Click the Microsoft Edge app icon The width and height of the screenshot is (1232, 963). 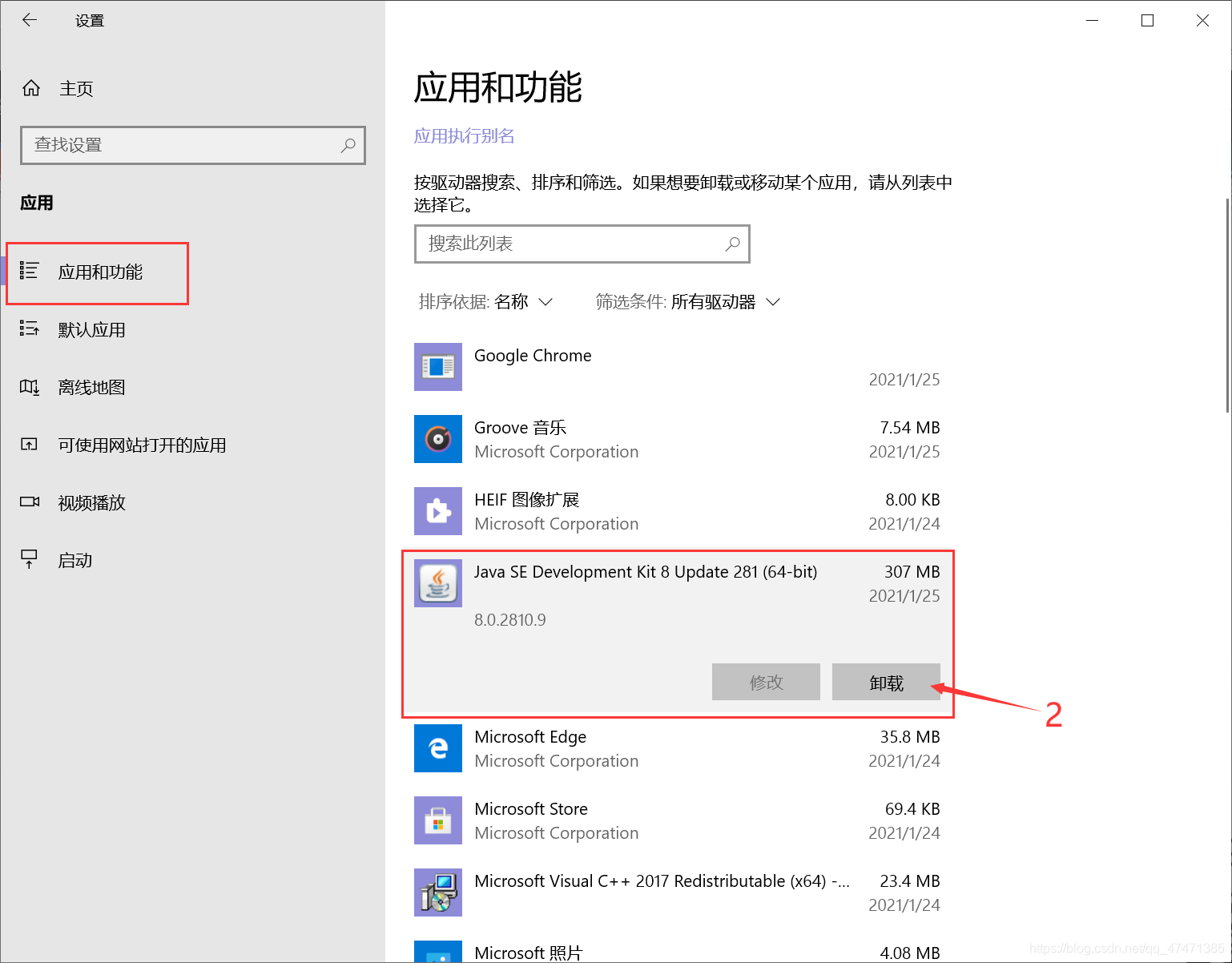click(x=438, y=748)
